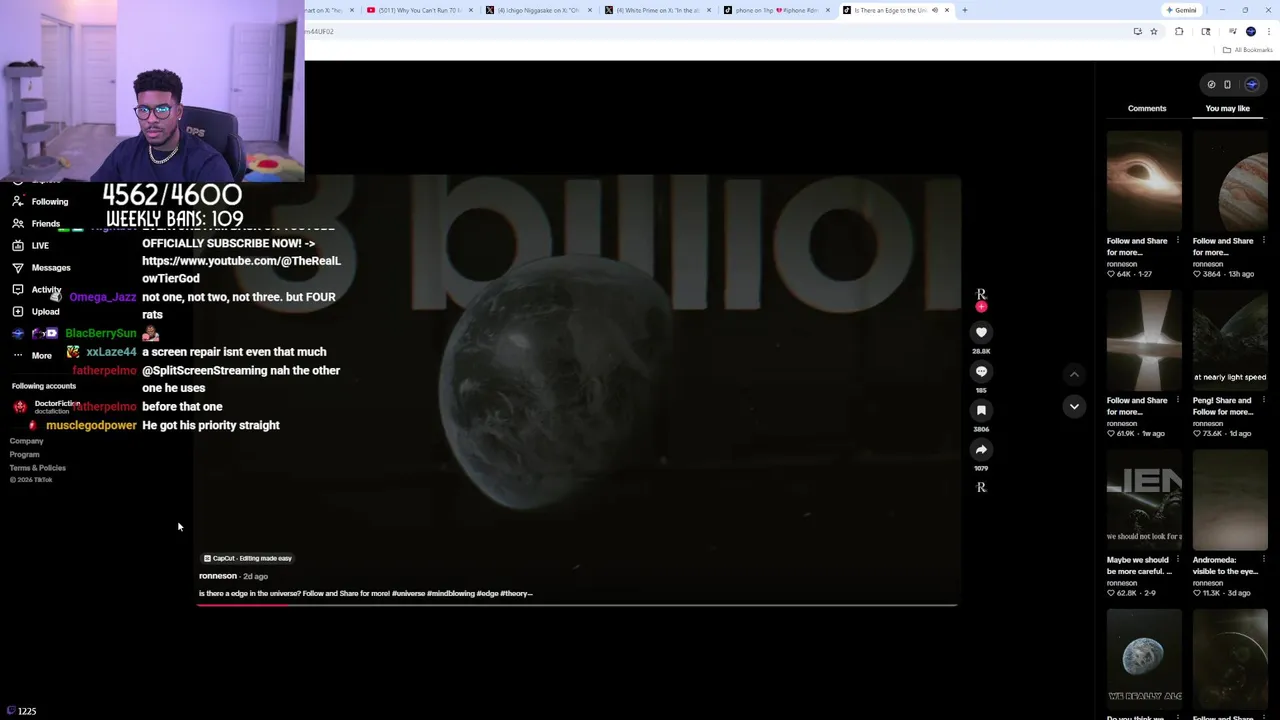Viewport: 1280px width, 720px height.
Task: Expand the More menu in the sidebar
Action: point(31,355)
